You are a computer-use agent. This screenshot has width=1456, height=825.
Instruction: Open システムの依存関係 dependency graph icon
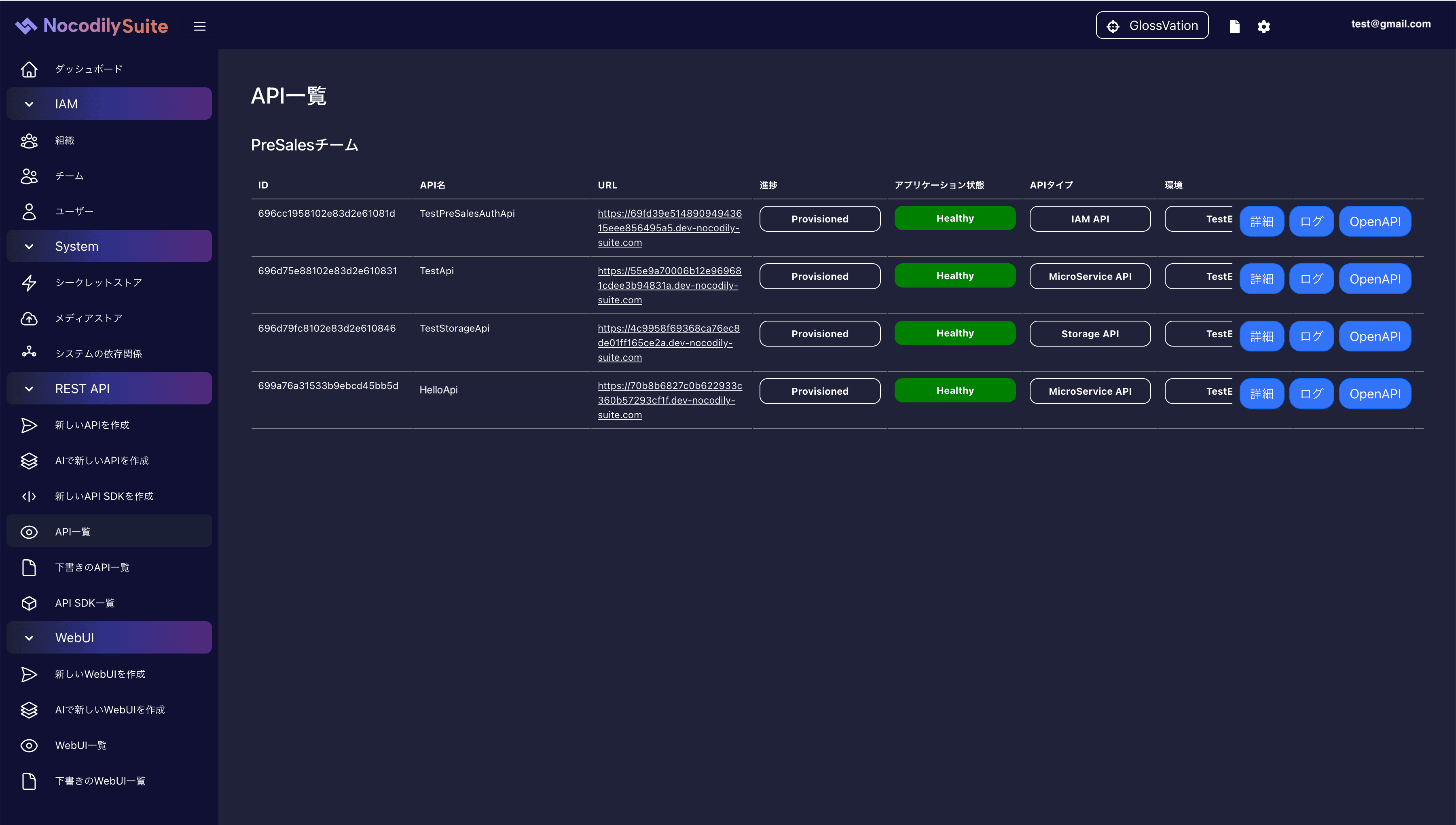click(x=30, y=353)
